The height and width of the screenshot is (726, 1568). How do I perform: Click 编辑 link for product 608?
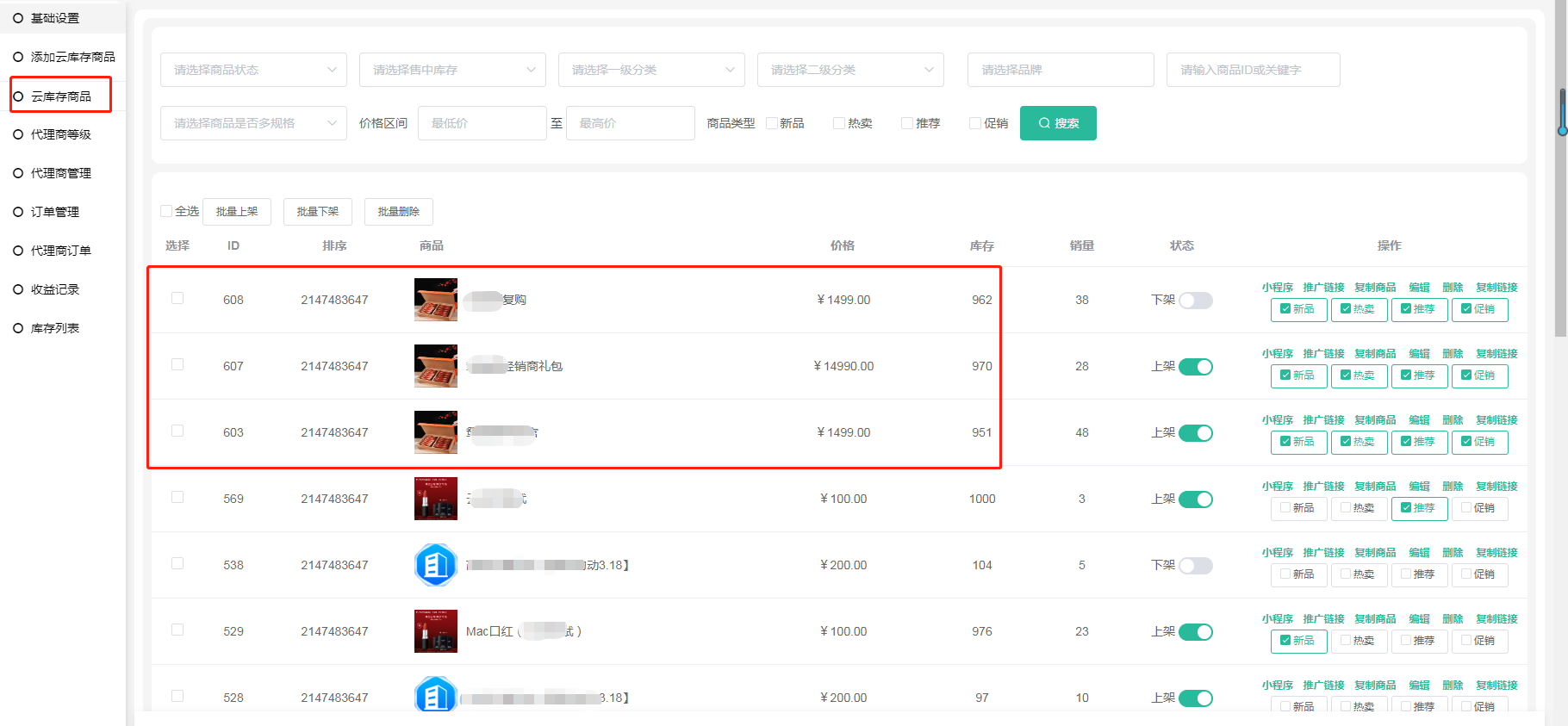click(1419, 288)
